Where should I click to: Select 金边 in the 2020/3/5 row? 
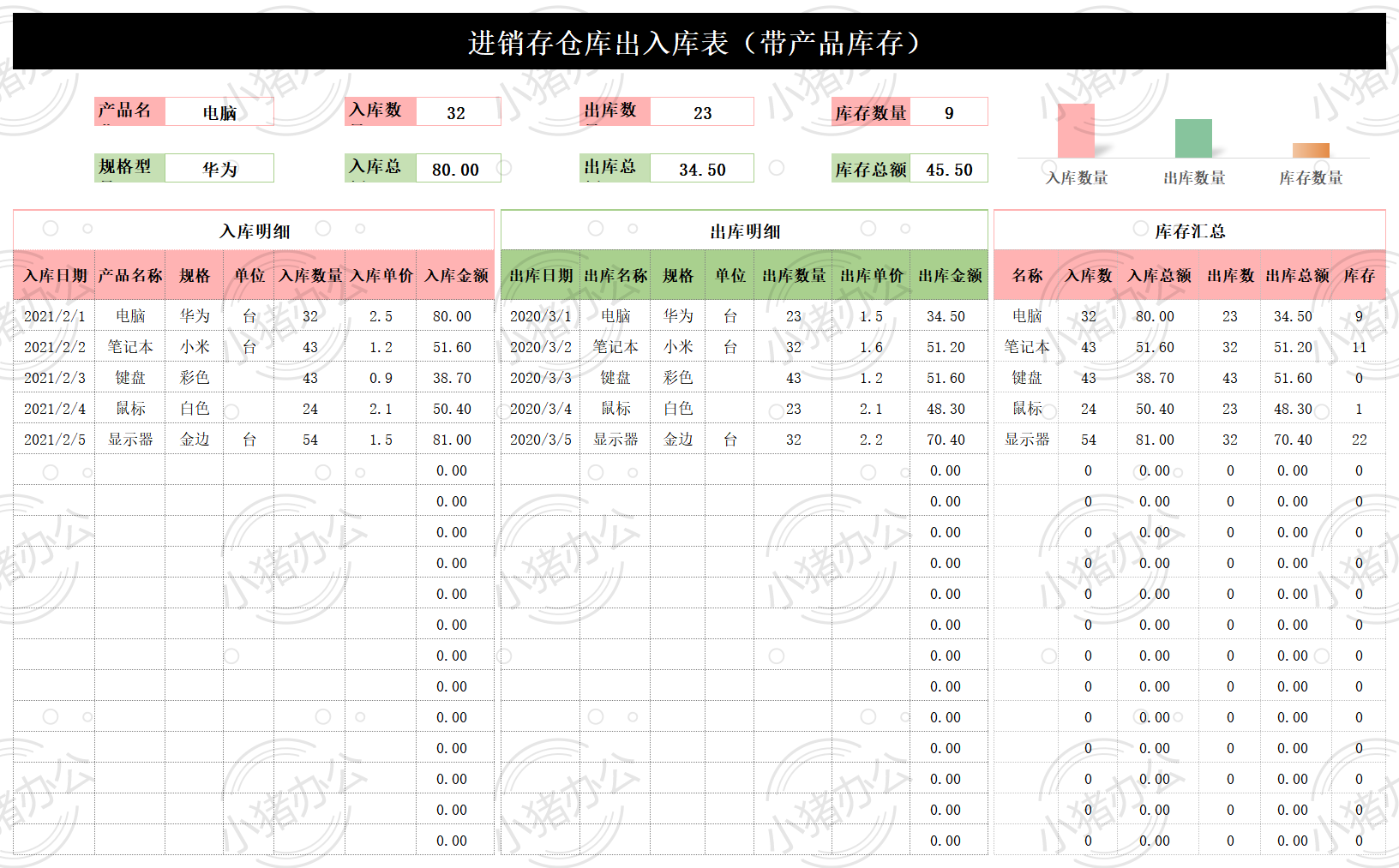coord(678,440)
